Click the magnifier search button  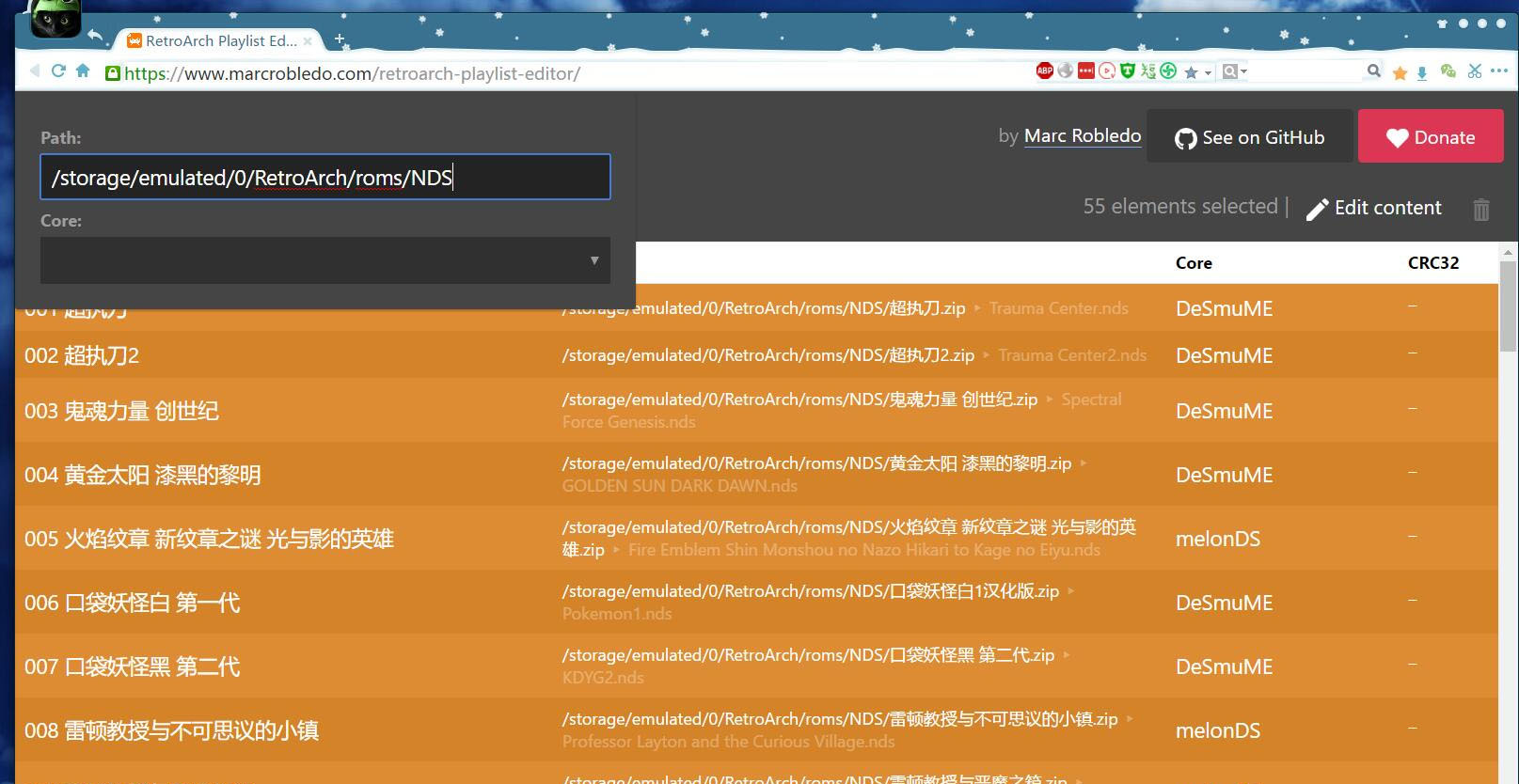tap(1373, 71)
